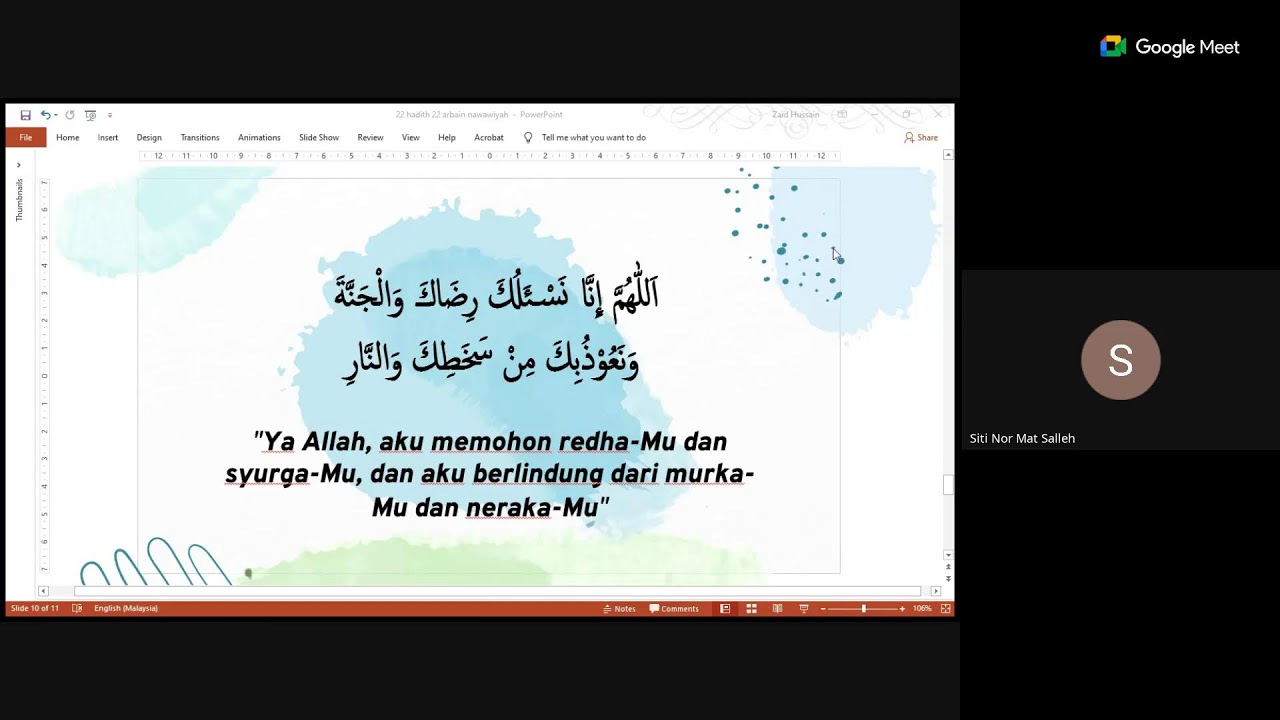The width and height of the screenshot is (1280, 720).
Task: Expand the Thumbnails pane chevron
Action: (18, 165)
